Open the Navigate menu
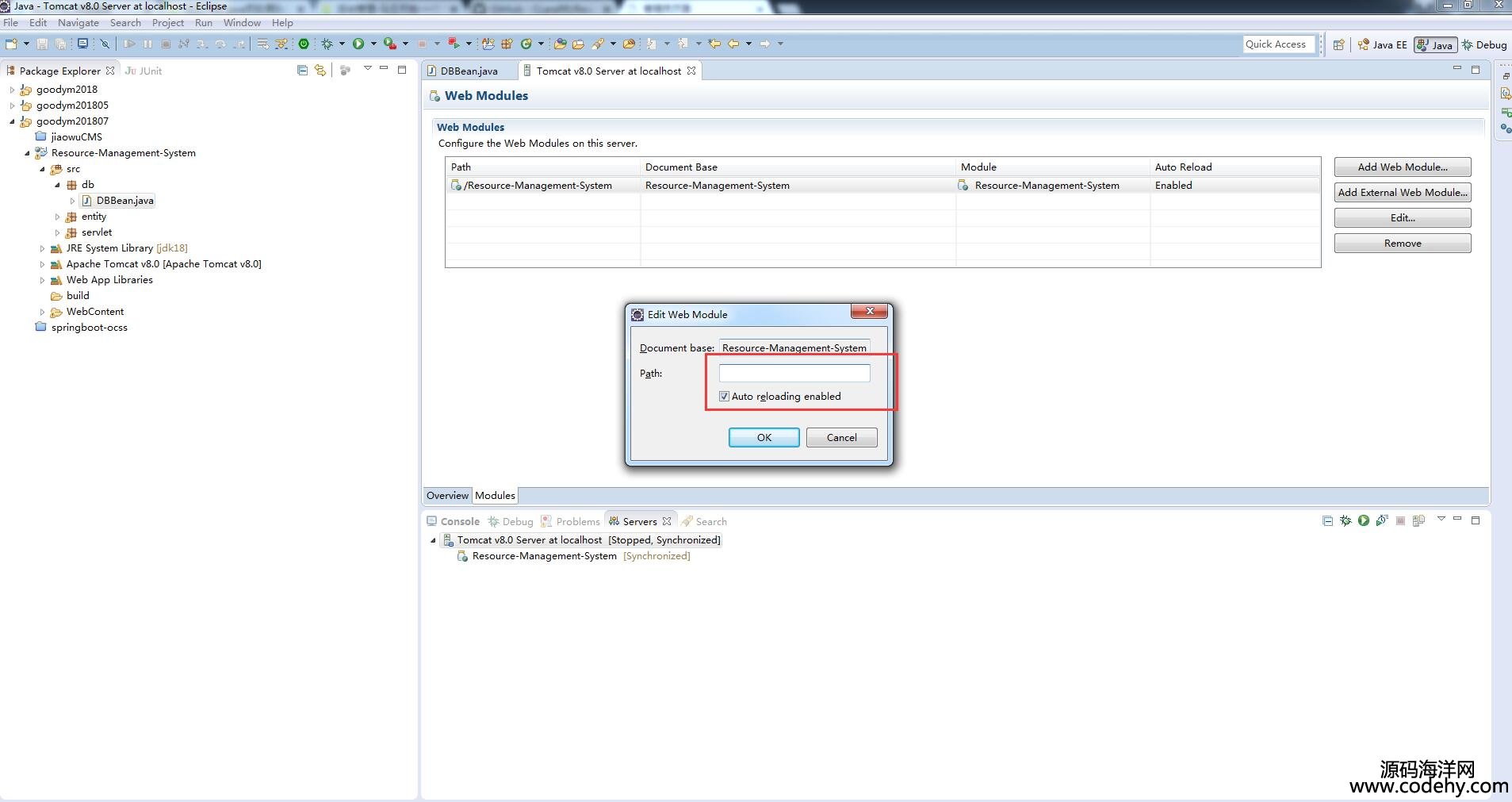Screen dimensions: 1512x802 pyautogui.click(x=78, y=22)
